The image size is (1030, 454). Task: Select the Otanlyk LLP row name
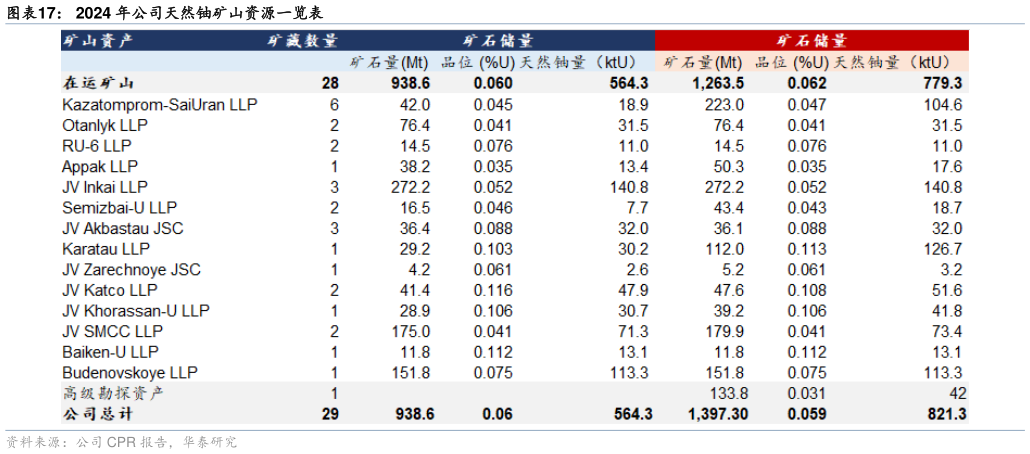(105, 125)
